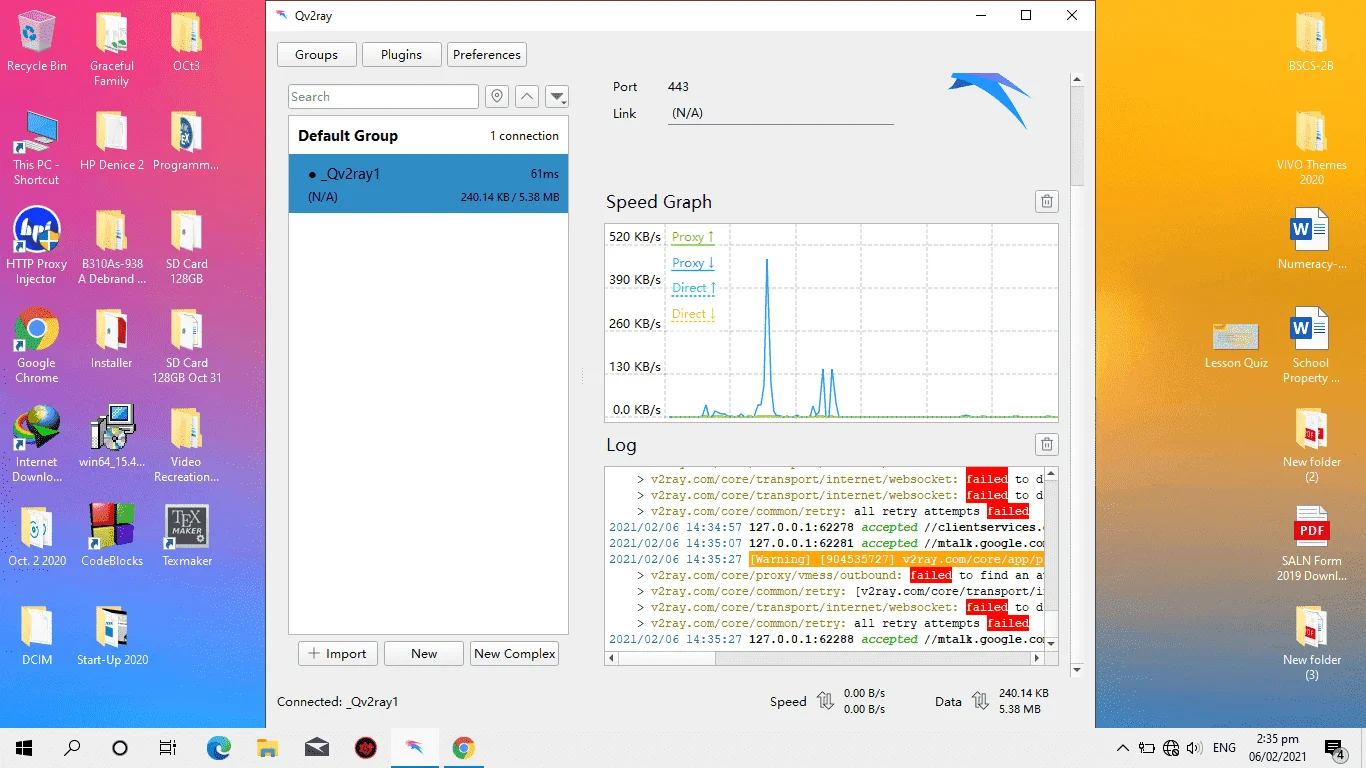Viewport: 1366px width, 768px height.
Task: Click the Log vertical scrollbar
Action: pyautogui.click(x=1049, y=558)
